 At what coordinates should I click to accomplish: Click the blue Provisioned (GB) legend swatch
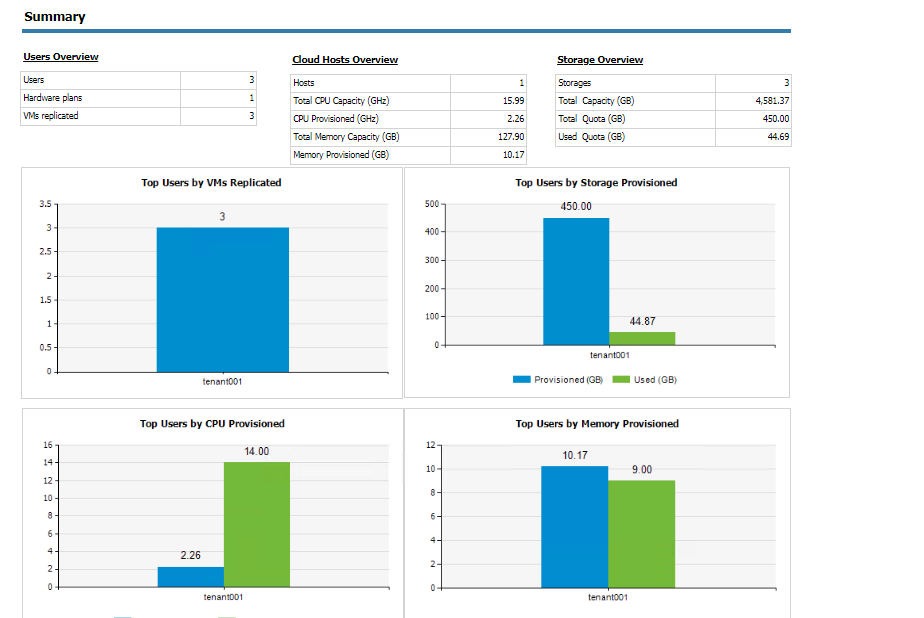[x=522, y=380]
